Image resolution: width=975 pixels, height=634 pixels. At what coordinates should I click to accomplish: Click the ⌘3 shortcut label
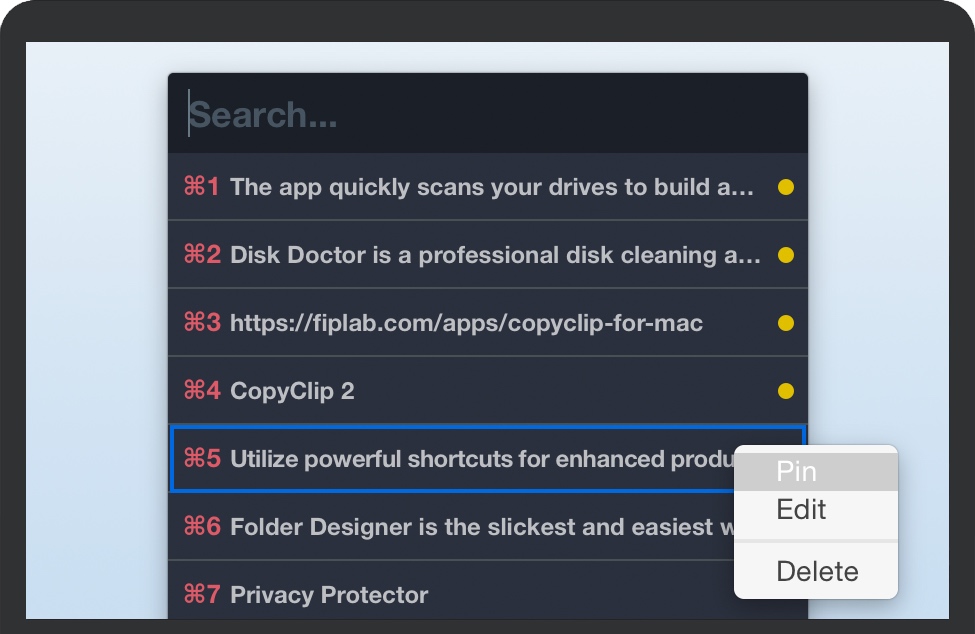click(202, 323)
